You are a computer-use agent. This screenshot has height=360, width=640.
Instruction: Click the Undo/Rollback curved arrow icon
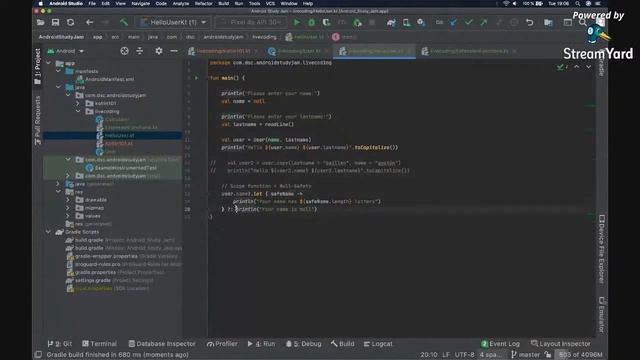coord(530,22)
